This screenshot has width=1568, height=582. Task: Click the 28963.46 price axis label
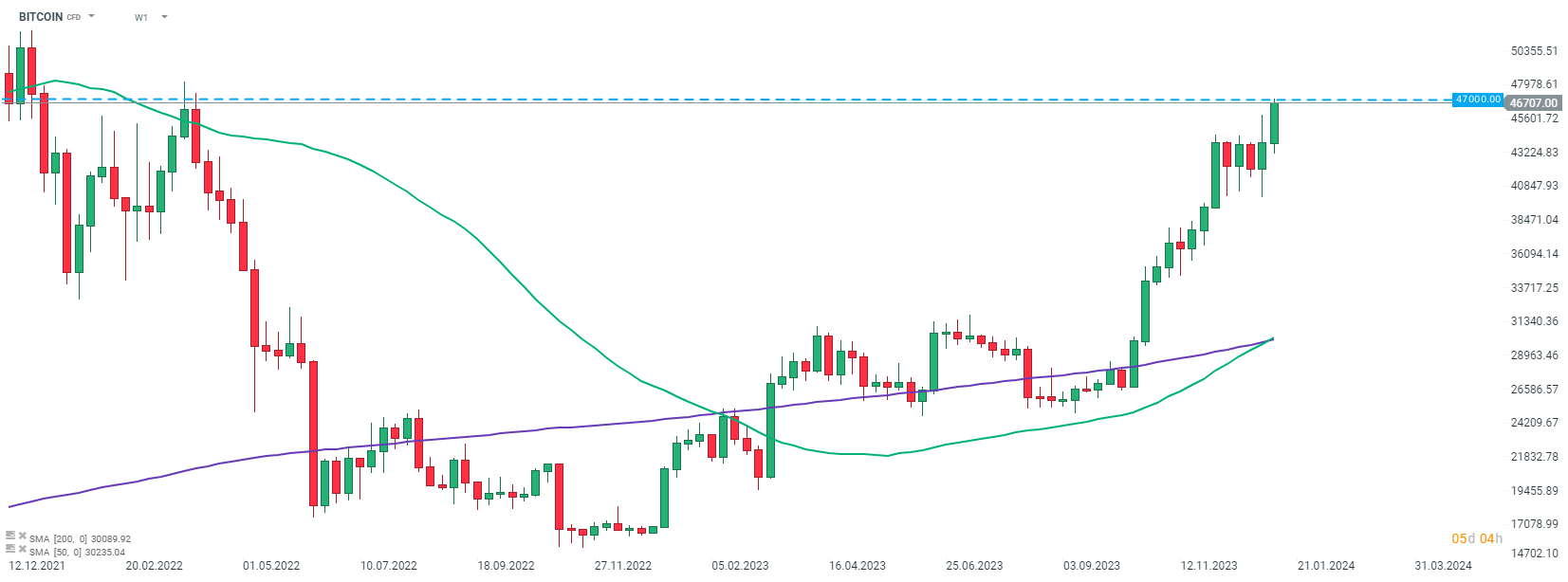coord(1534,355)
